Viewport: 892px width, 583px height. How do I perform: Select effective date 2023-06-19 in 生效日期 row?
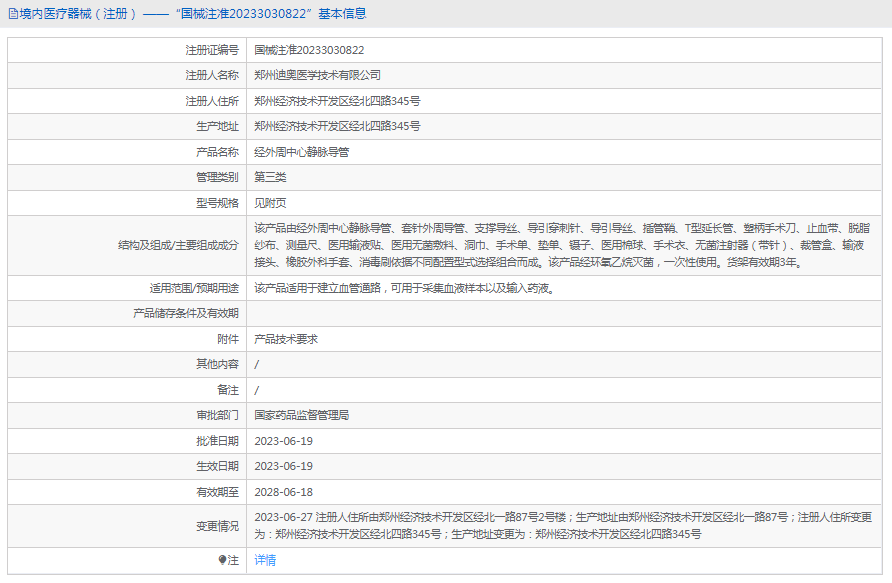pos(283,466)
